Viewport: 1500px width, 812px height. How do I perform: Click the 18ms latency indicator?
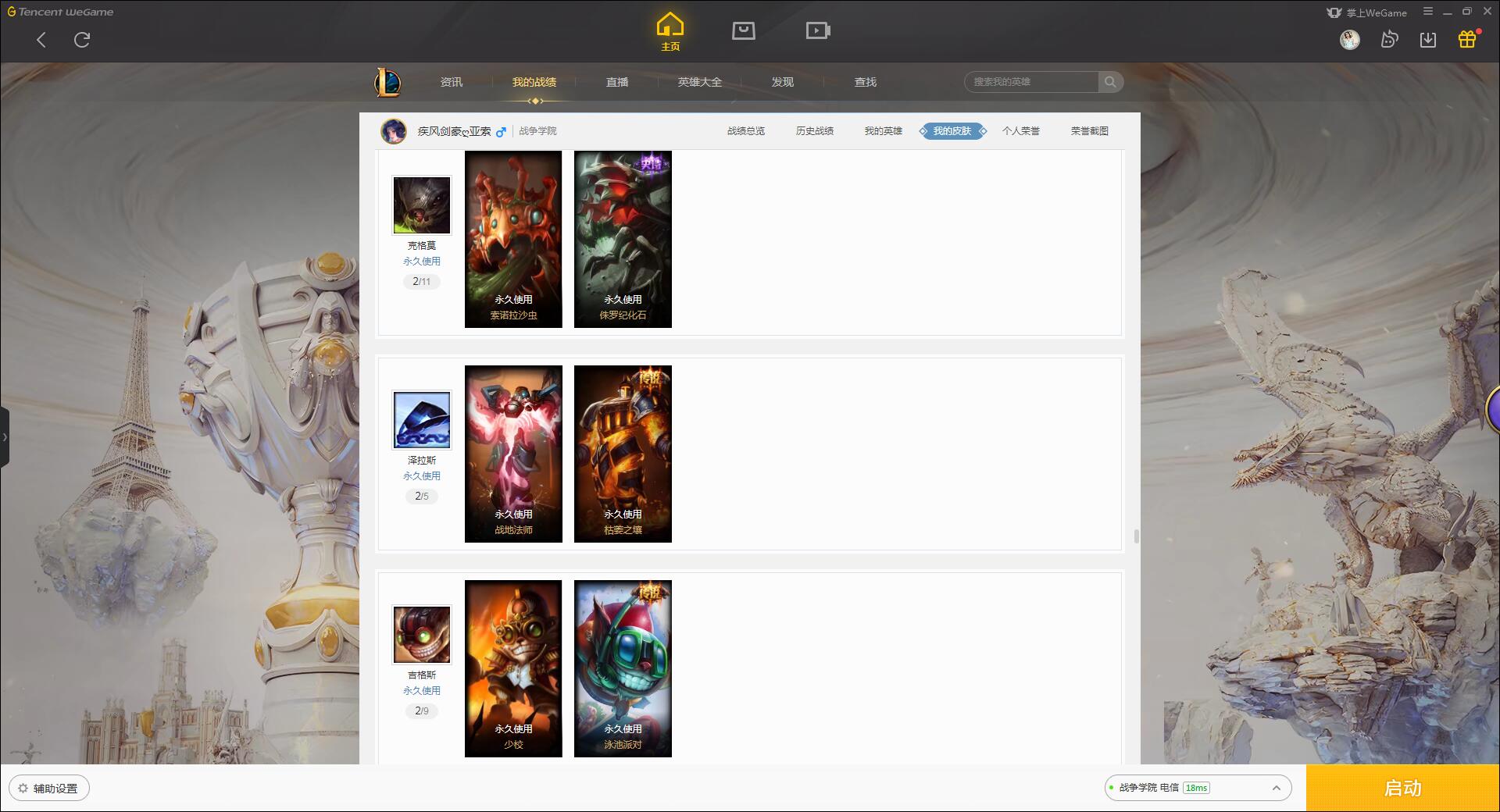pyautogui.click(x=1196, y=789)
